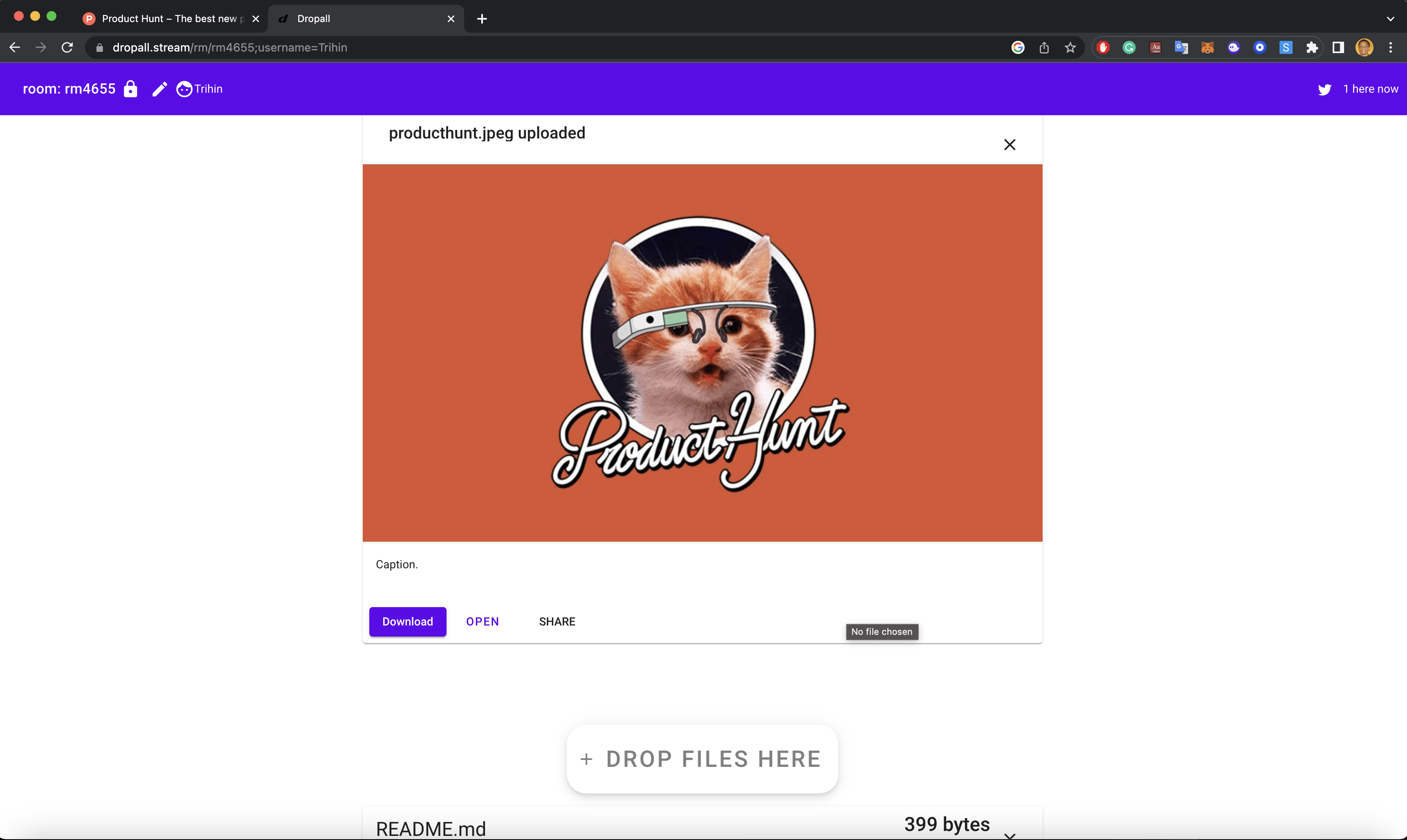Viewport: 1407px width, 840px height.
Task: Click the DROP FILES HERE upload button
Action: 702,759
